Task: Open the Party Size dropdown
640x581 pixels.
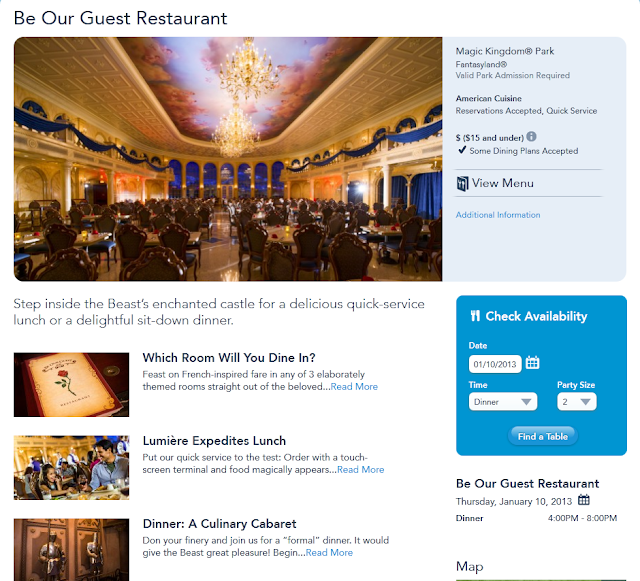Action: pos(577,402)
